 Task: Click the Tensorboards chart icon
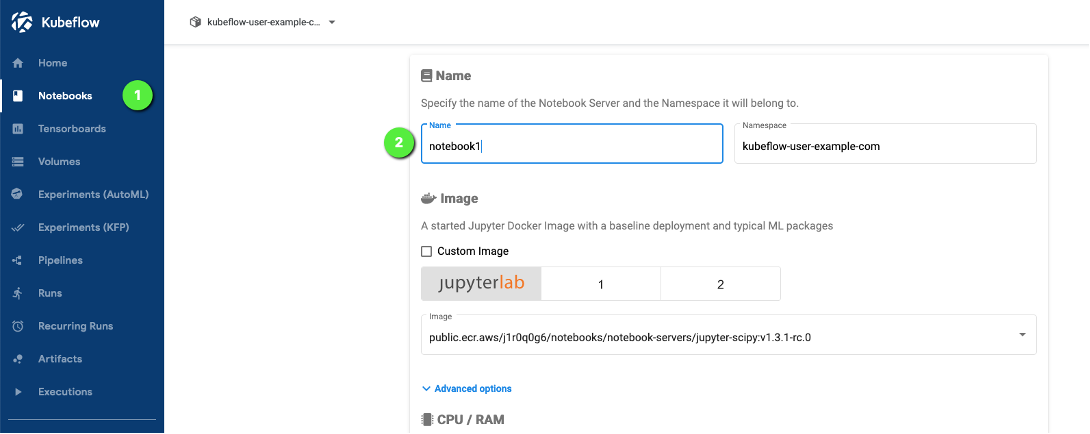pyautogui.click(x=19, y=129)
